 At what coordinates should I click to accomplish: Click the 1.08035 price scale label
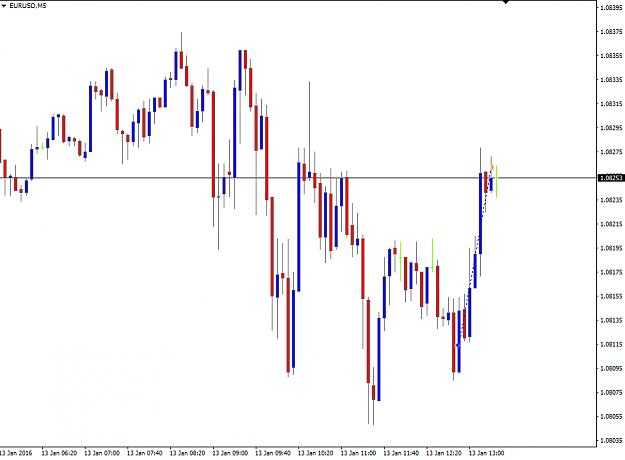(611, 440)
